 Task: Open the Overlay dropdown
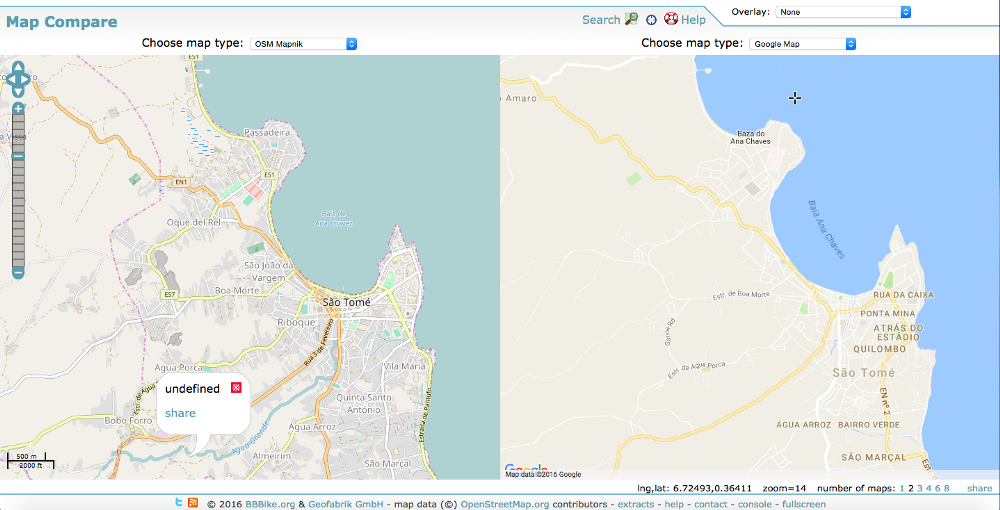click(x=843, y=11)
